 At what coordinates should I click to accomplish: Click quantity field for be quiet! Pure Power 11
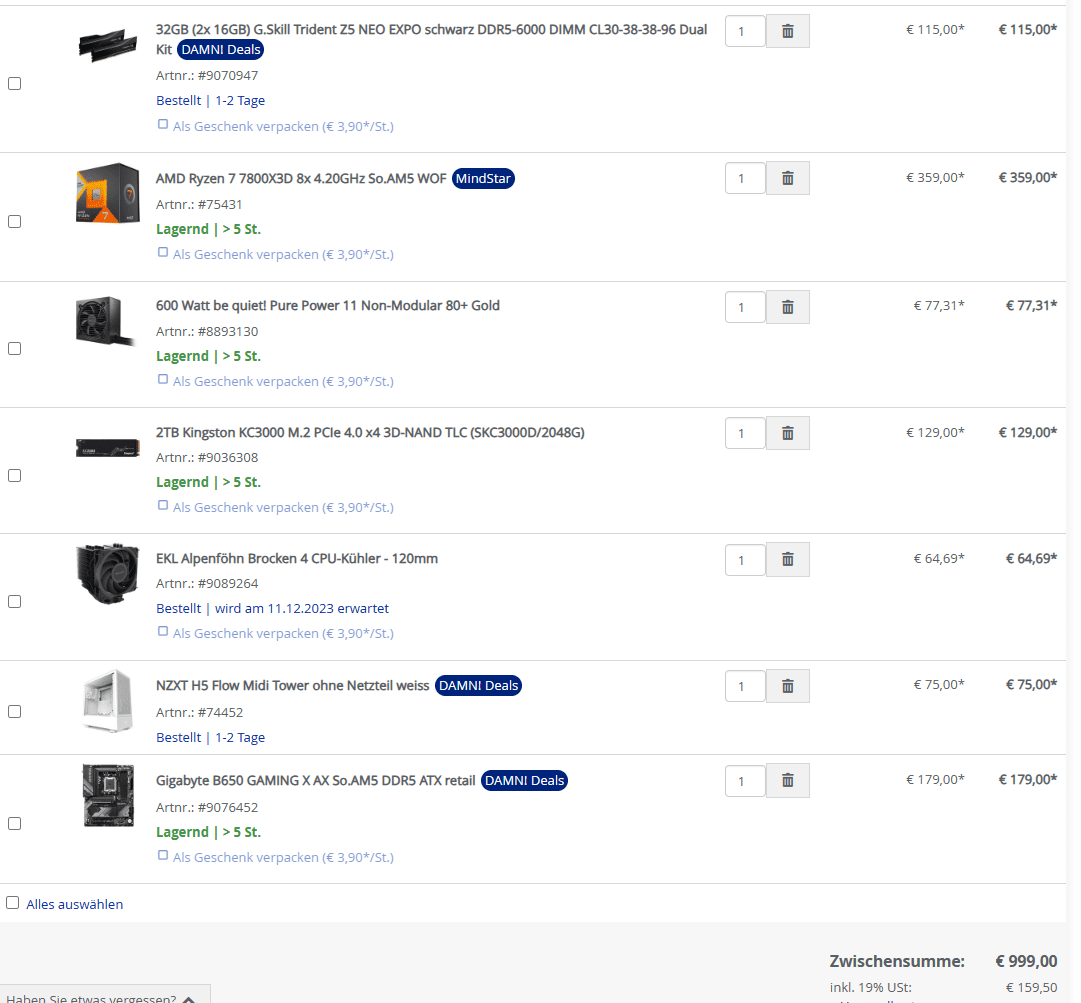(x=745, y=307)
